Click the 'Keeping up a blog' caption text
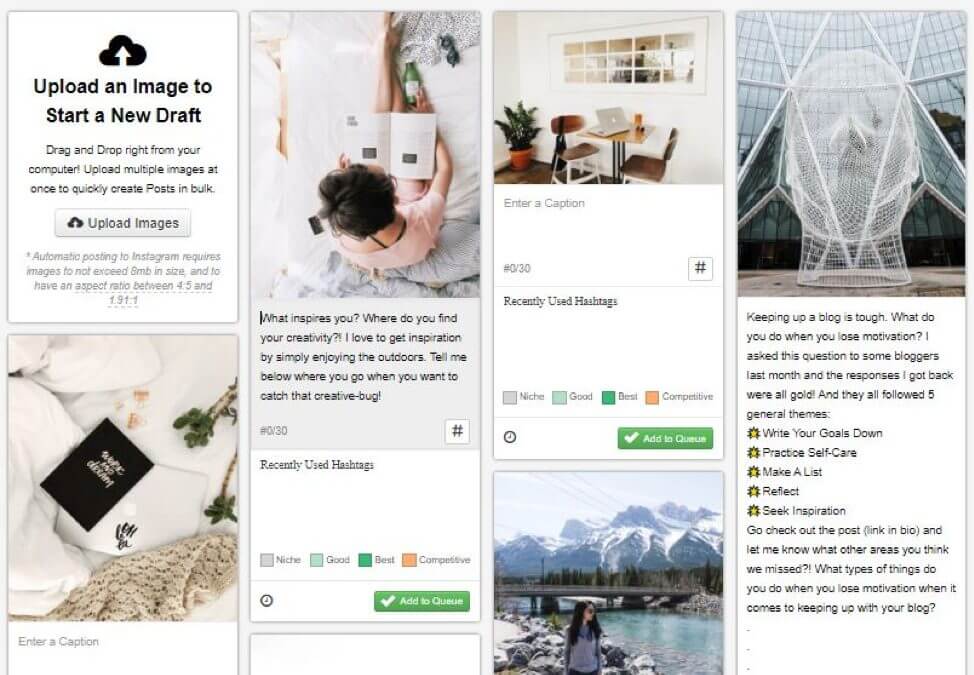Screen dimensions: 974x675 (851, 462)
